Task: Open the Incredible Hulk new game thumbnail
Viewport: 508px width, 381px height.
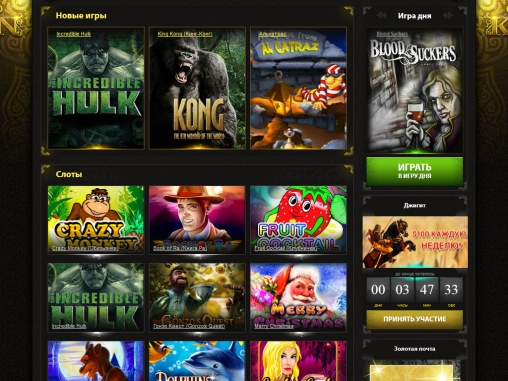Action: 96,88
